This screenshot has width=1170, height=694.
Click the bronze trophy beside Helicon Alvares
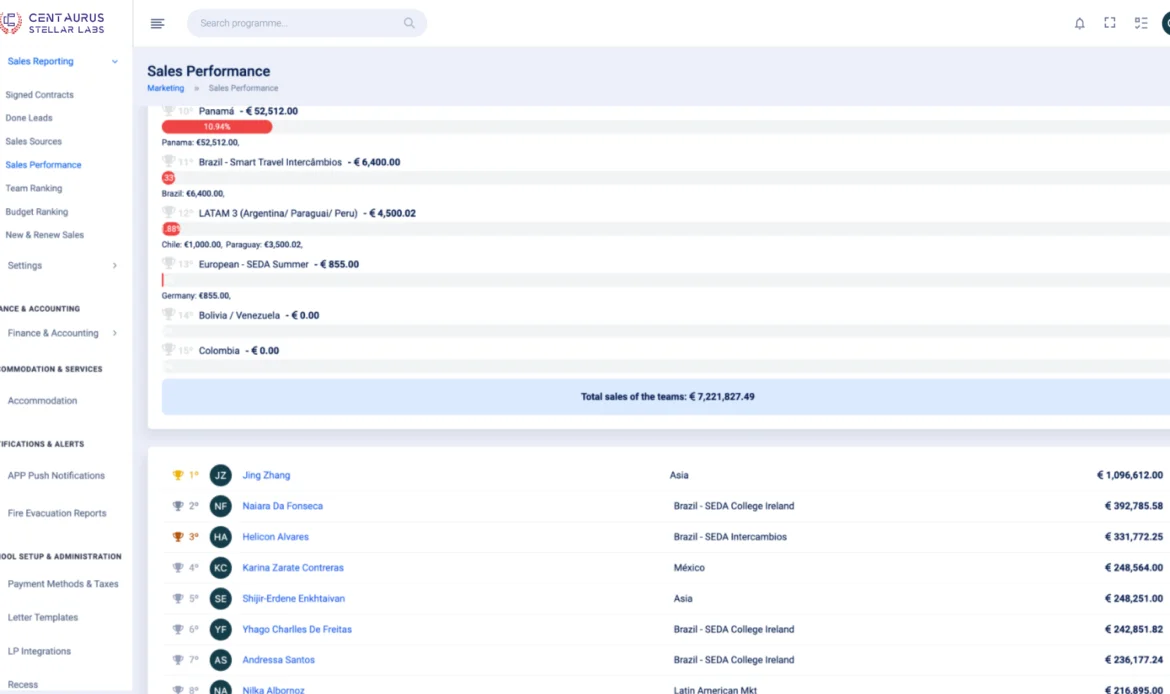[177, 537]
